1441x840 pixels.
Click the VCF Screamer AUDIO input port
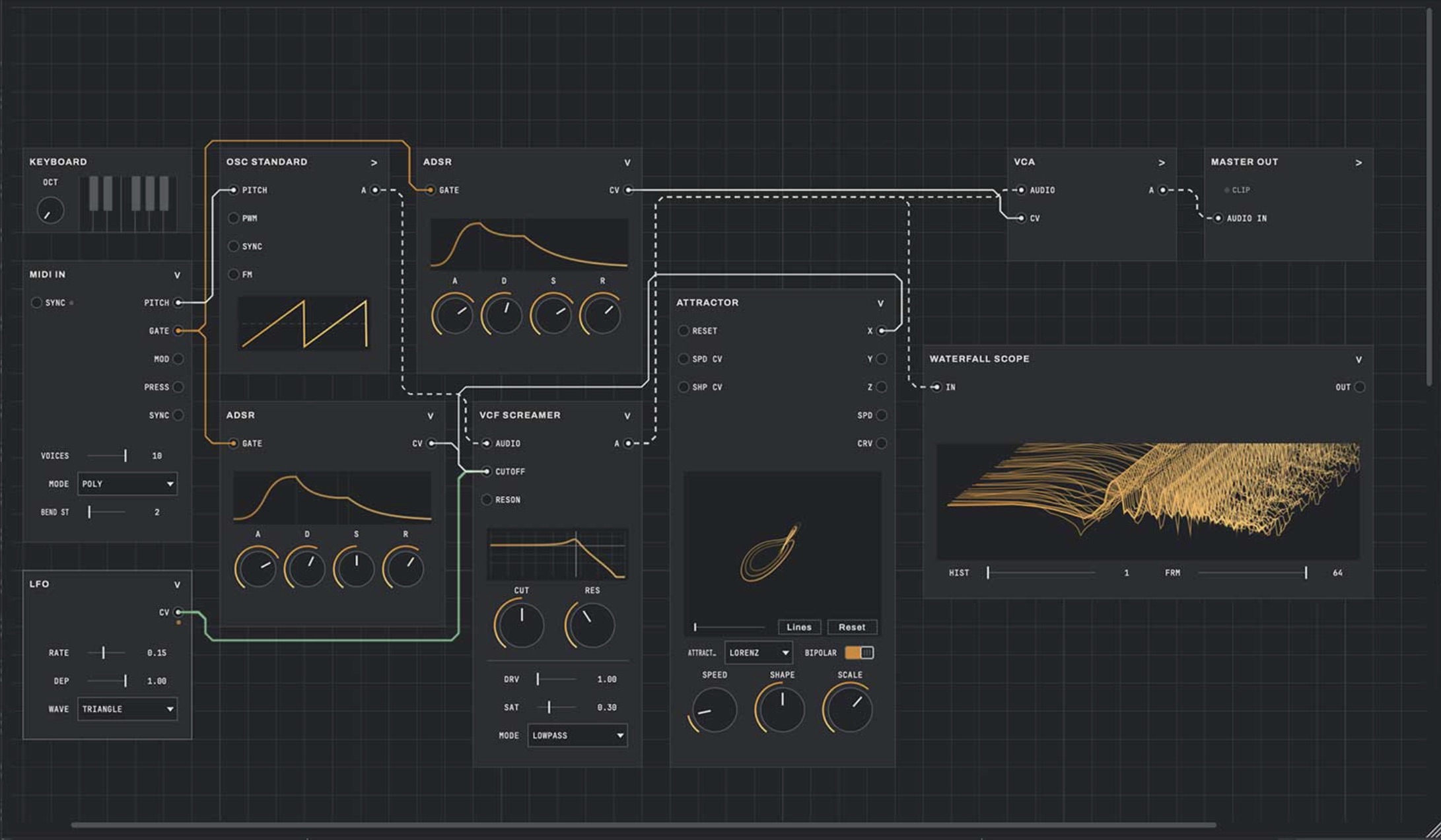[487, 443]
